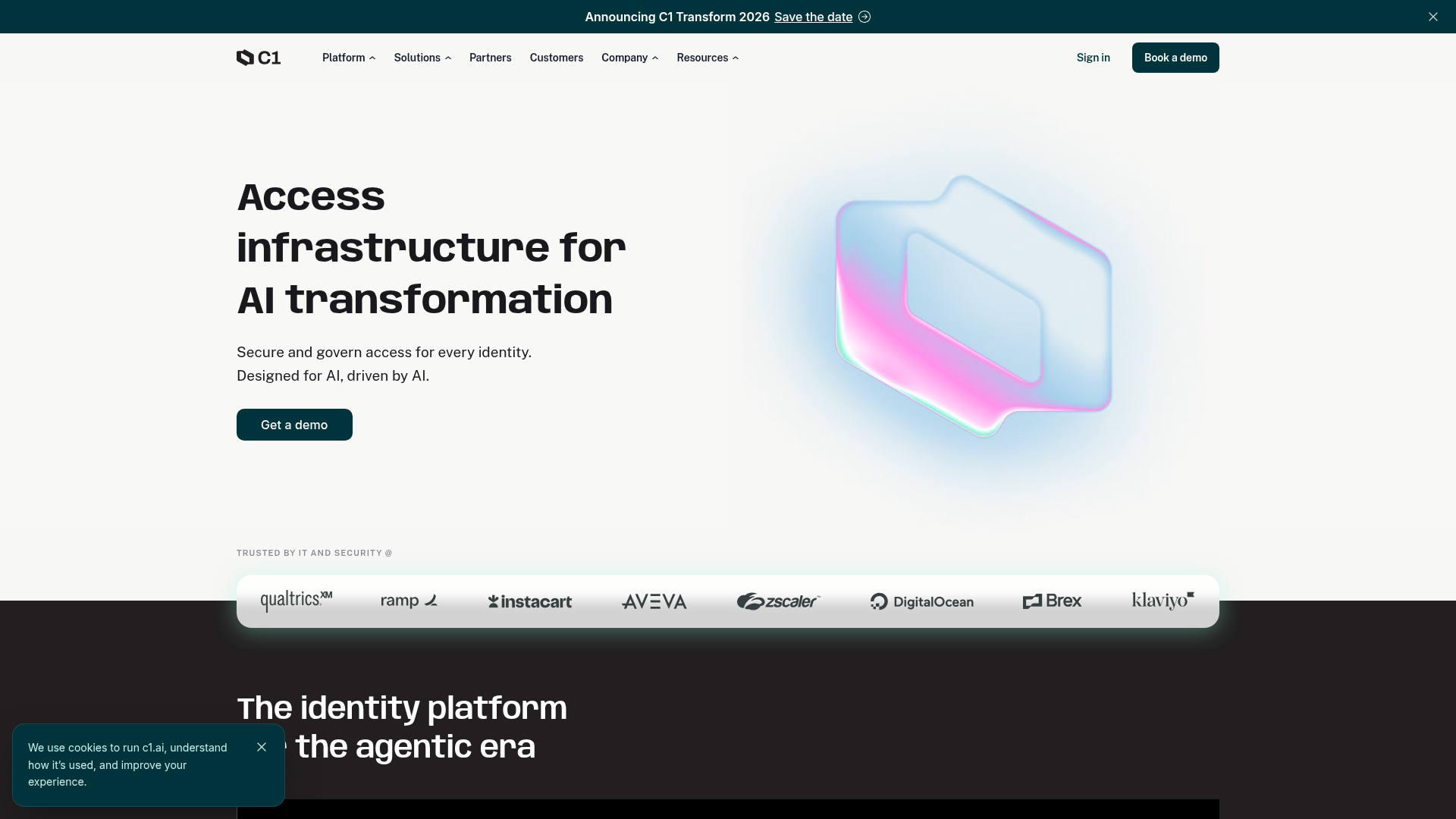1456x819 pixels.
Task: Open the Customers nav item
Action: 557,58
